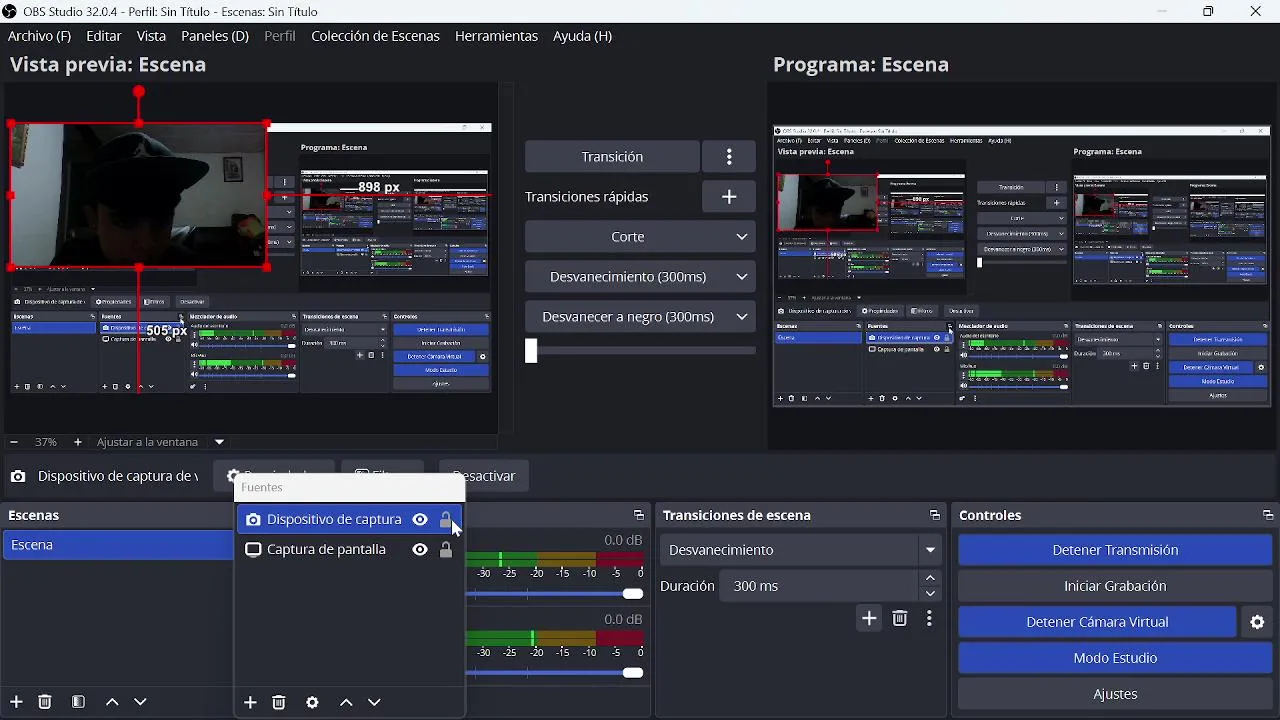Image resolution: width=1280 pixels, height=720 pixels.
Task: Toggle Modo Estudio off
Action: pyautogui.click(x=1115, y=658)
